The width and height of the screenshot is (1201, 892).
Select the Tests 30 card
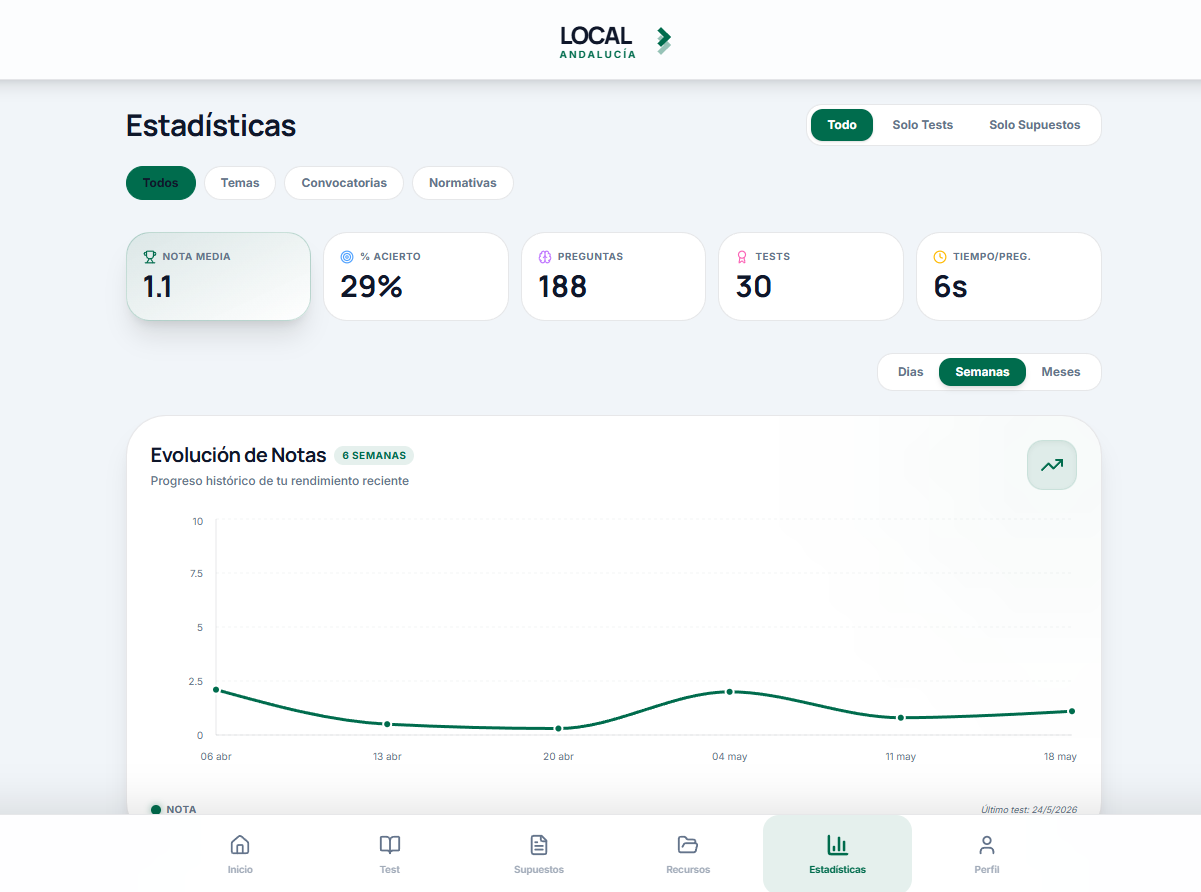[x=811, y=277]
